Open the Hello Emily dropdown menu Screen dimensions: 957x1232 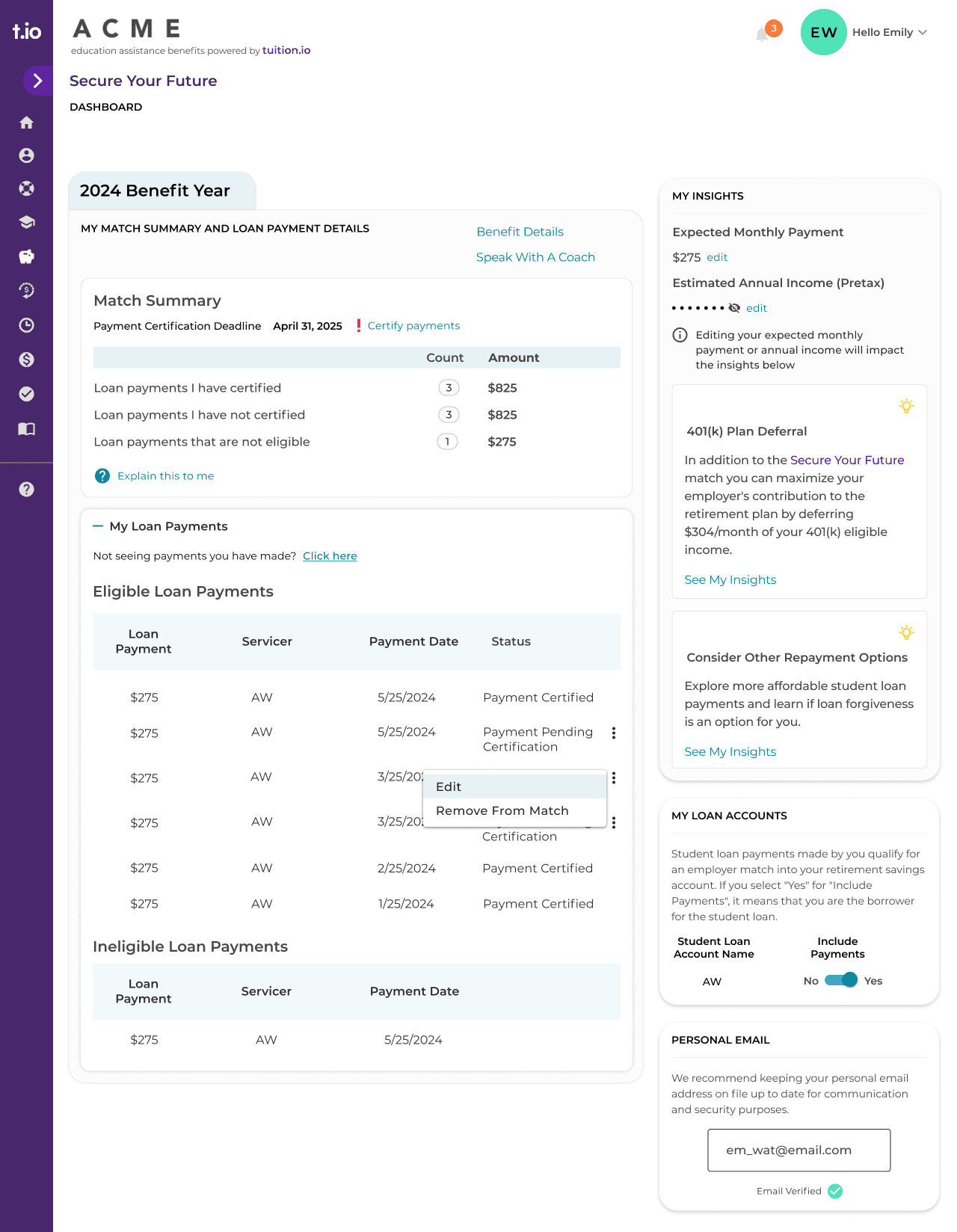[890, 32]
